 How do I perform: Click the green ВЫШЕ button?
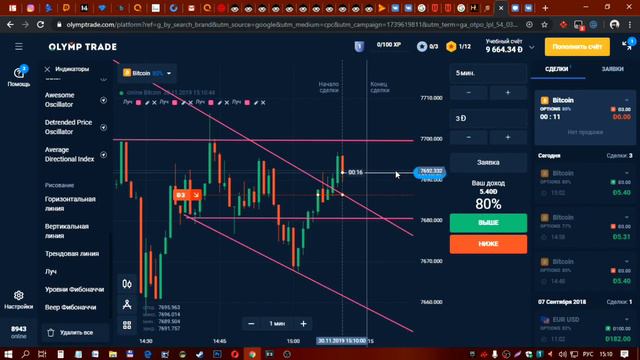coord(488,223)
